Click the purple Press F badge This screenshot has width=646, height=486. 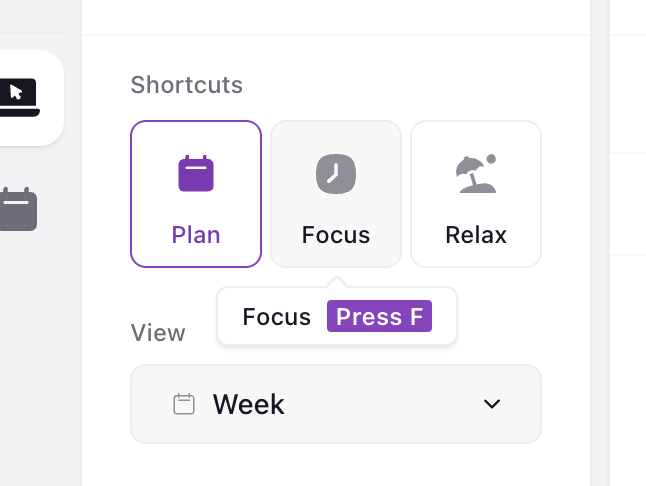click(x=379, y=316)
